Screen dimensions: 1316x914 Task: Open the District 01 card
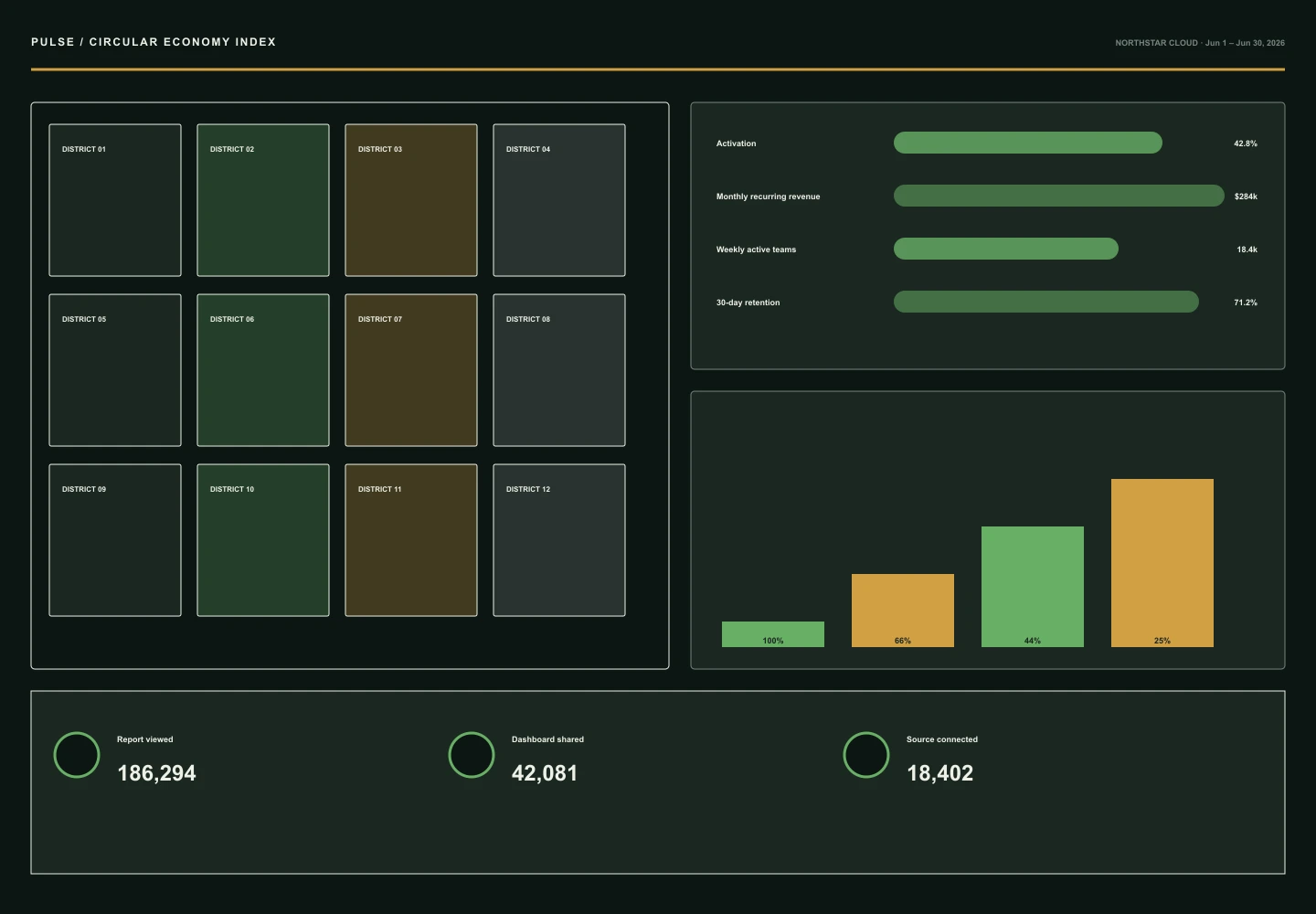[115, 200]
